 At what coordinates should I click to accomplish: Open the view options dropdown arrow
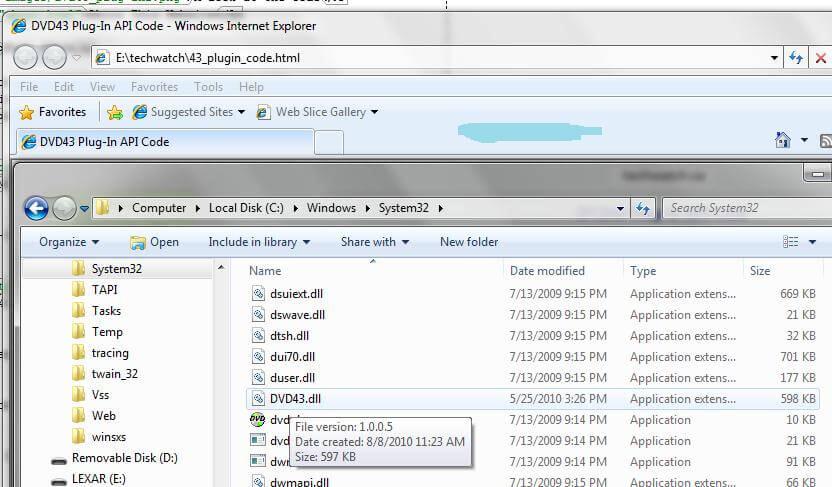812,242
